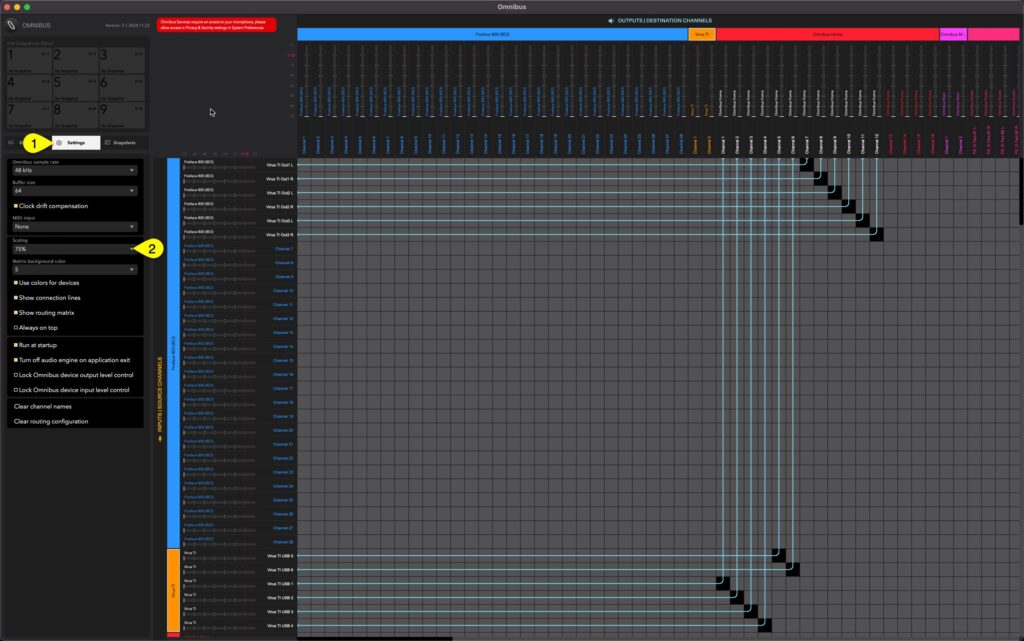Click the Virus Ti orange device header
The image size is (1024, 641).
(x=704, y=34)
